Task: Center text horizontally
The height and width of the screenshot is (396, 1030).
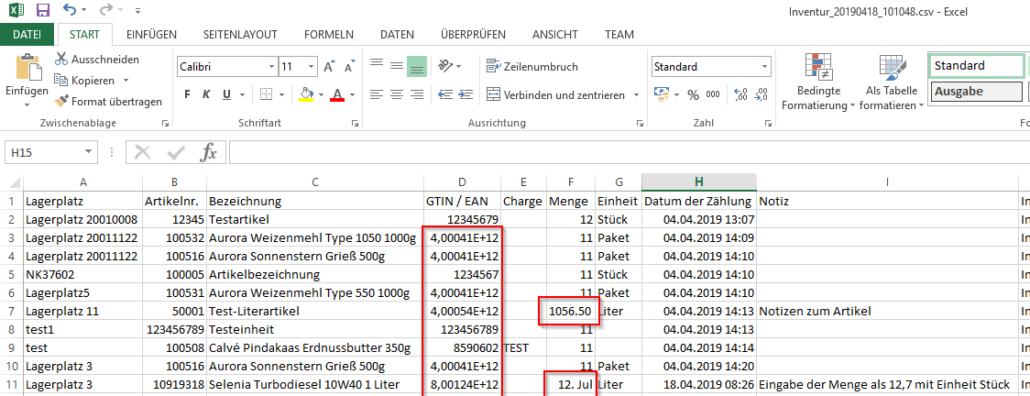Action: click(x=396, y=95)
